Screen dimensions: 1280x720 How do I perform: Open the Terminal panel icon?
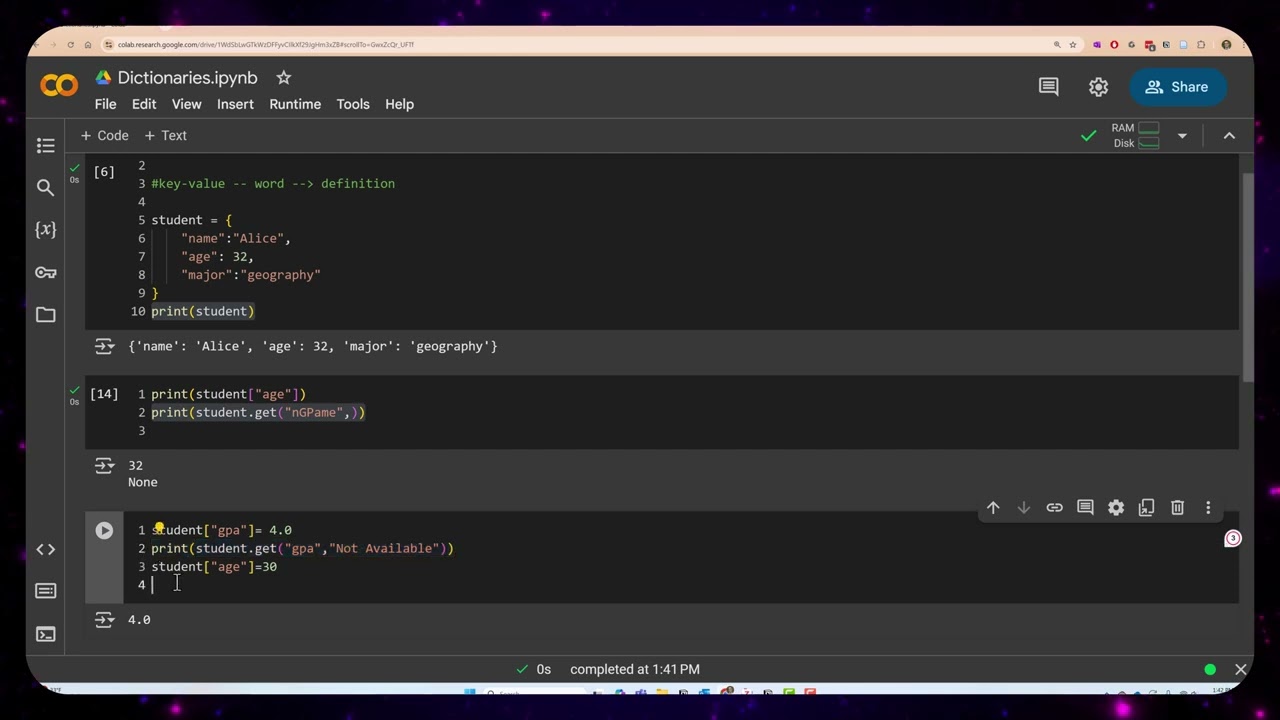point(45,634)
